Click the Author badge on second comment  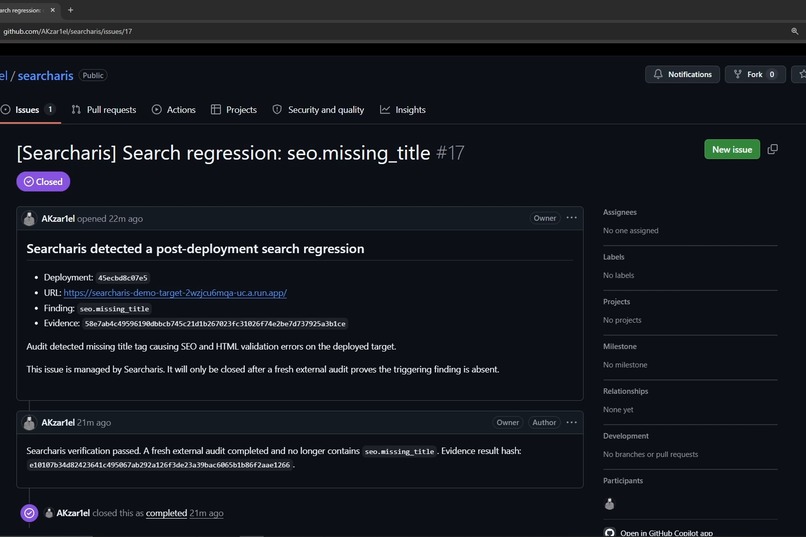click(x=544, y=422)
